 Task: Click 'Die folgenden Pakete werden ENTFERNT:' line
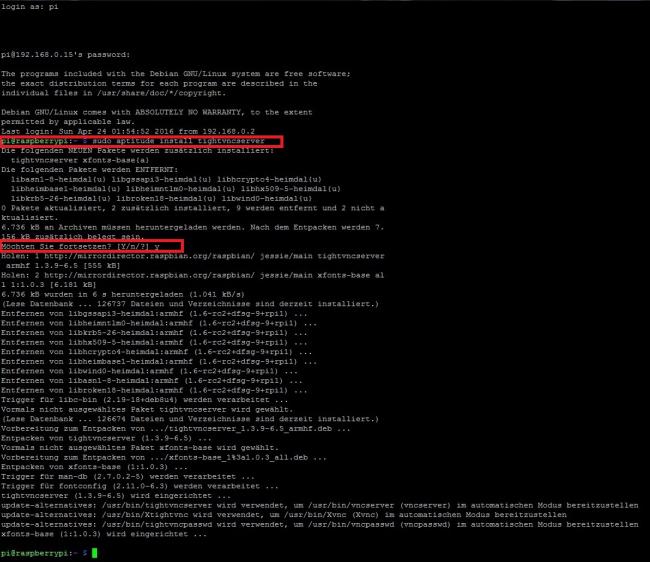90,170
